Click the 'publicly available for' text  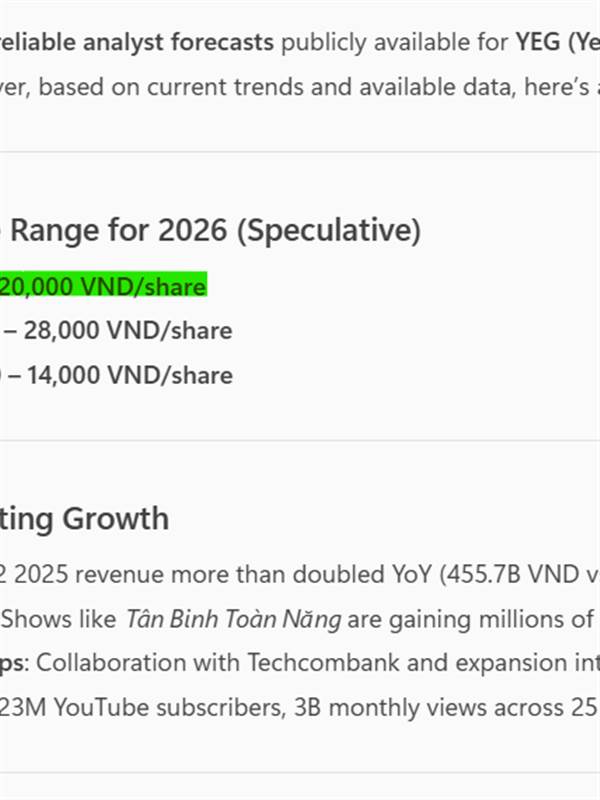(395, 42)
